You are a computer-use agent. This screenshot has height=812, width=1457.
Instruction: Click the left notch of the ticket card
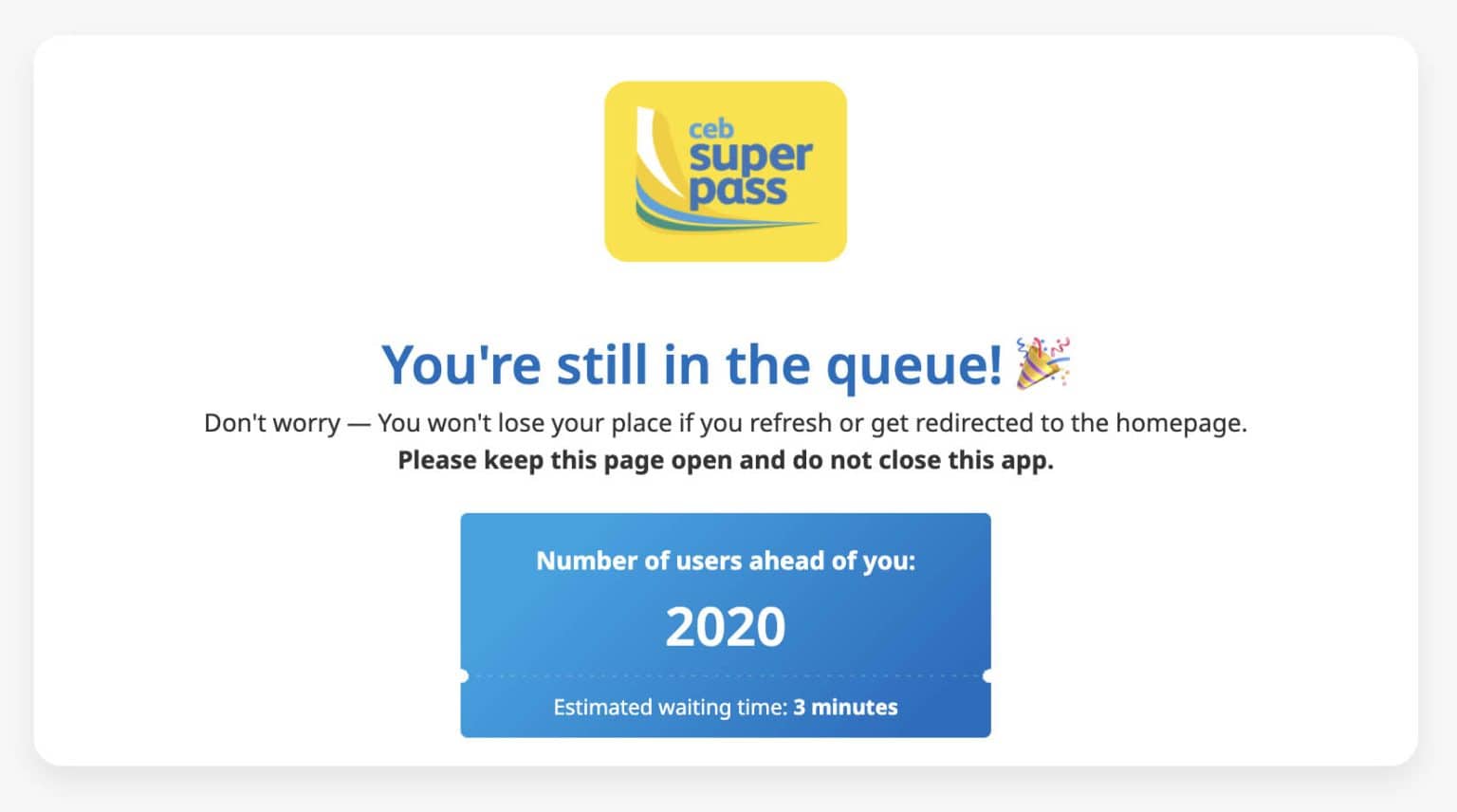[463, 676]
